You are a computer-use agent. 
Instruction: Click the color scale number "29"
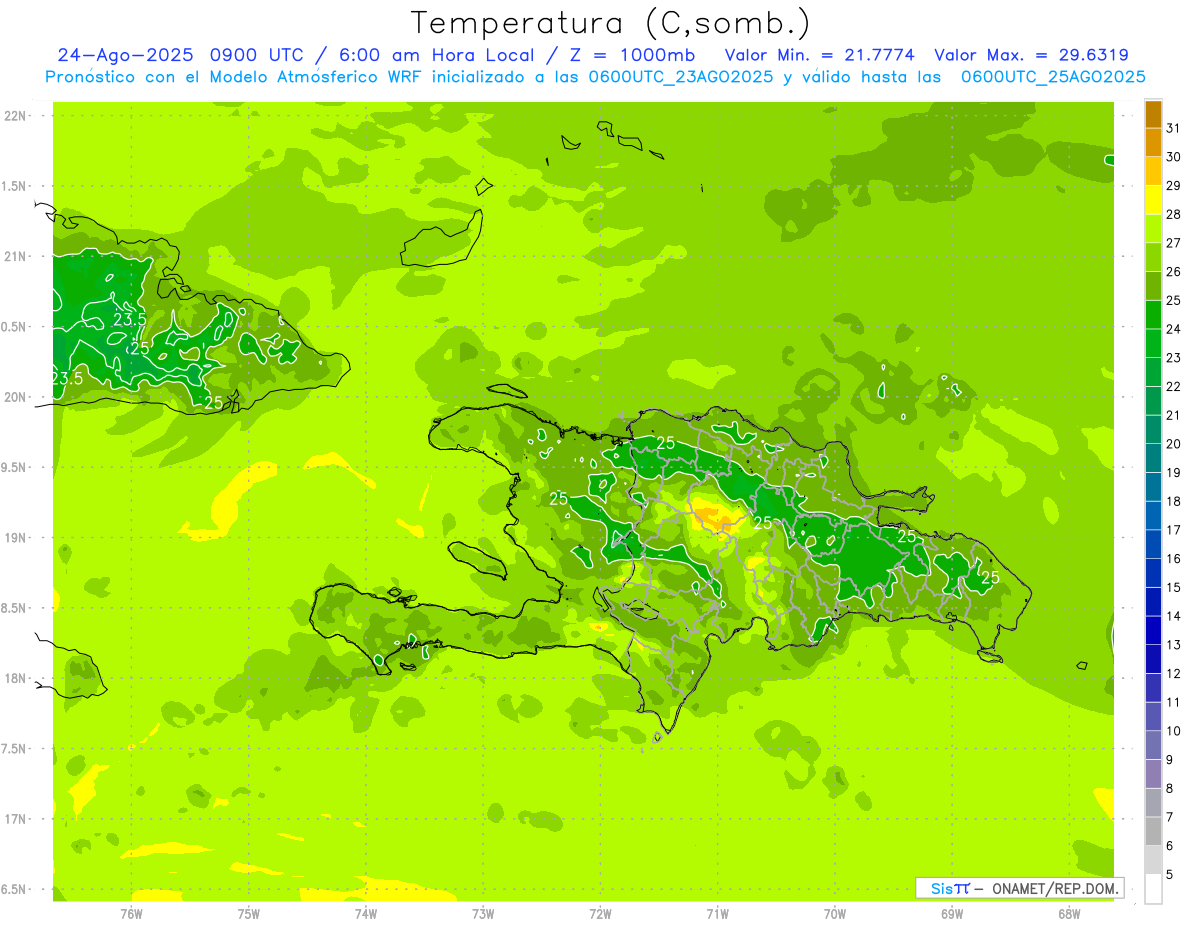point(1174,185)
